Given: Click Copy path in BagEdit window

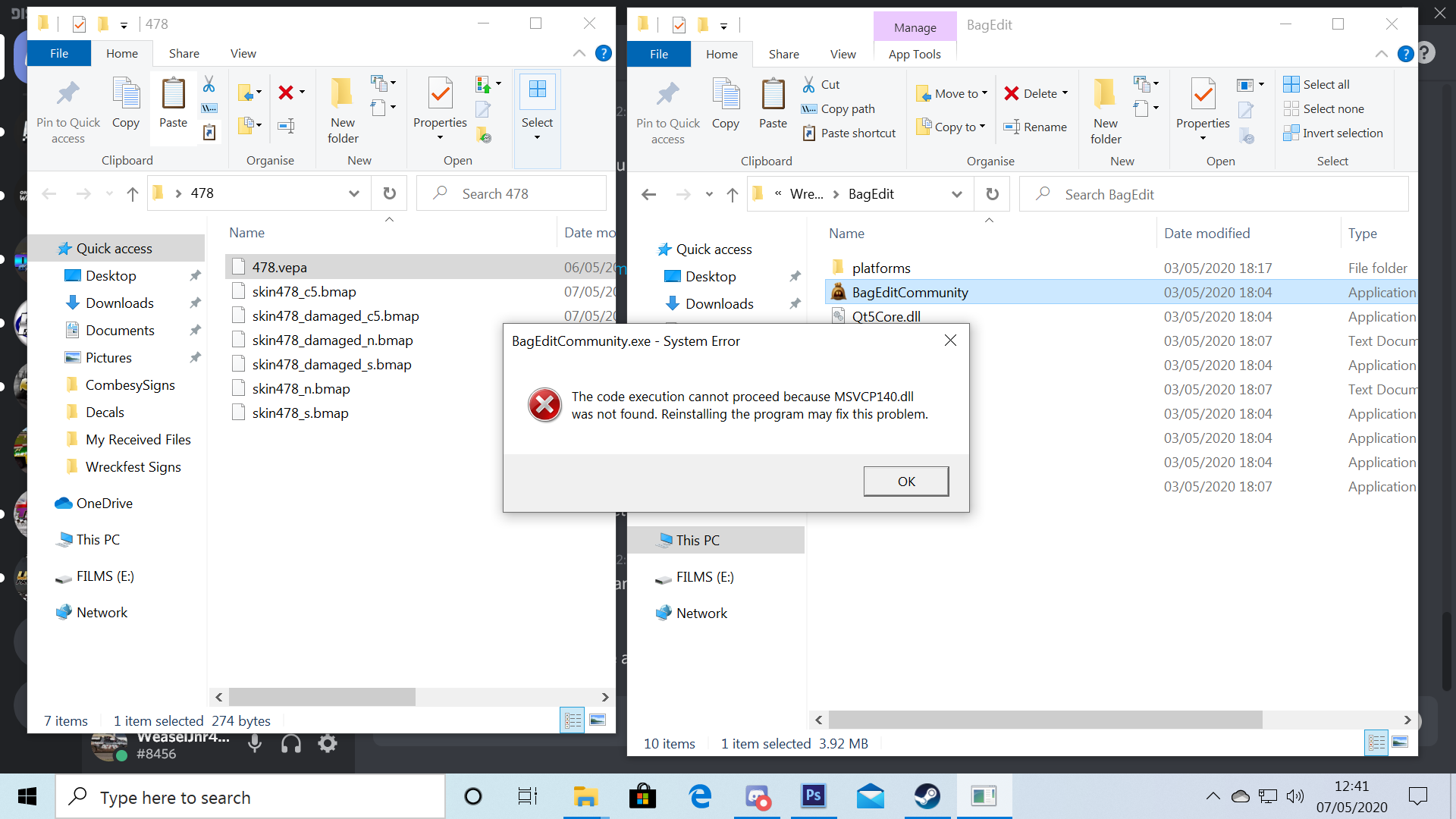Looking at the screenshot, I should [x=838, y=108].
